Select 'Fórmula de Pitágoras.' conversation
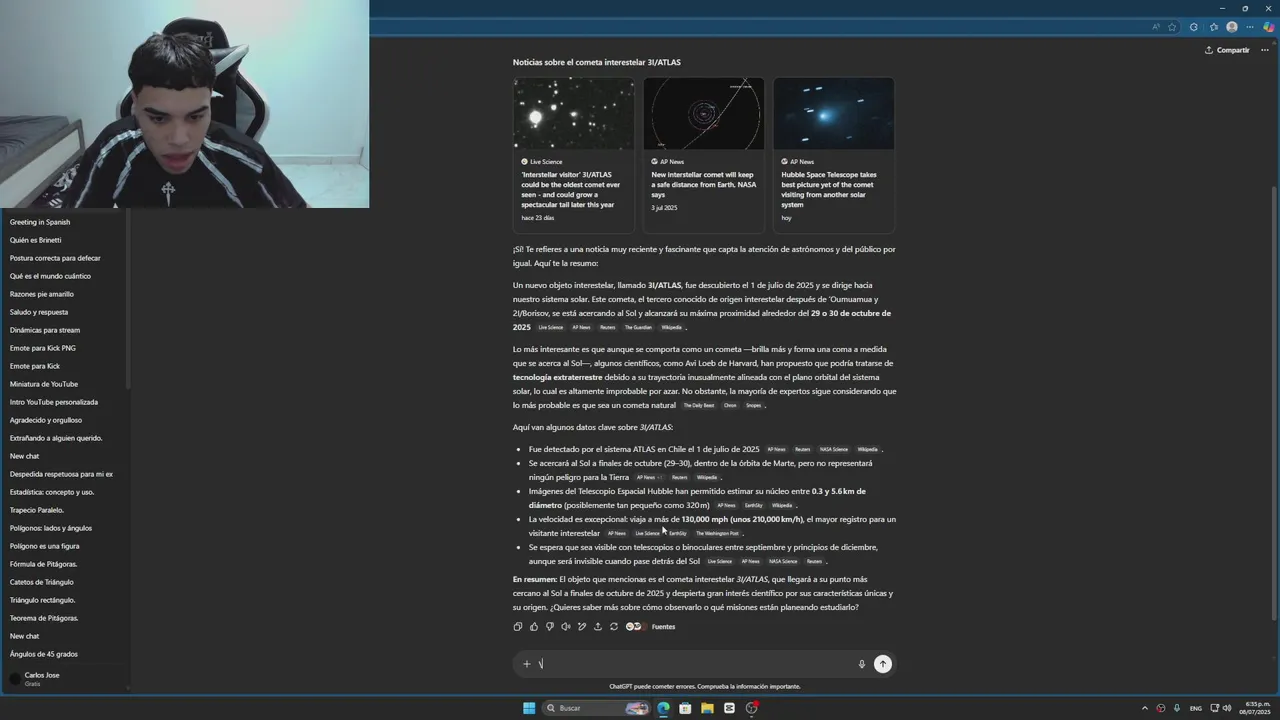Screen dimensions: 1280x720 click(44, 564)
